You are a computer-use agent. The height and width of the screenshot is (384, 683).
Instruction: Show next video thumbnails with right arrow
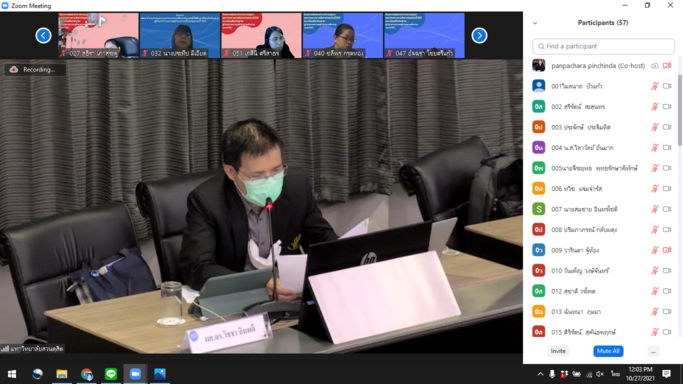click(479, 35)
